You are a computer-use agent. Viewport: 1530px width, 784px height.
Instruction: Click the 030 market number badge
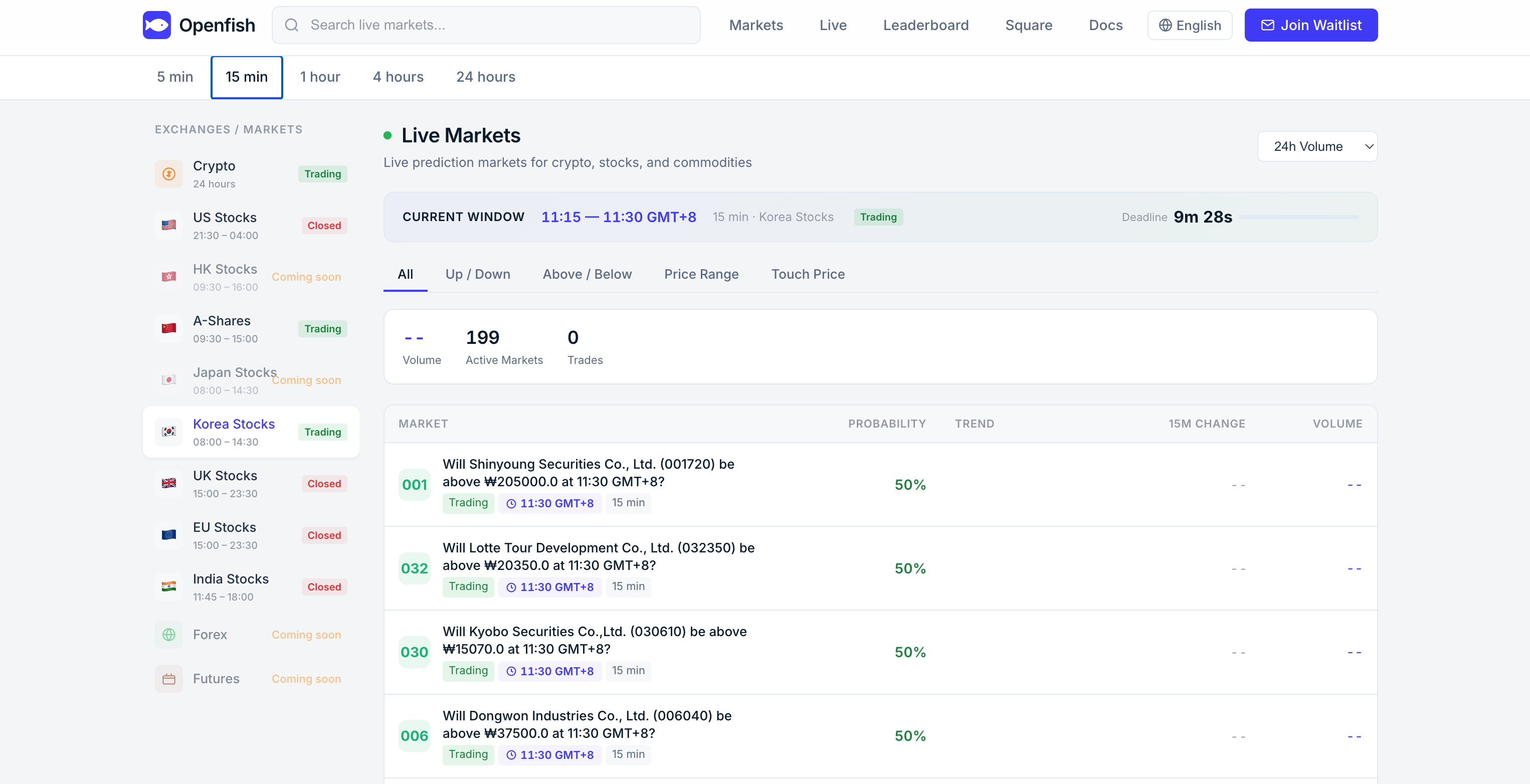pos(414,652)
